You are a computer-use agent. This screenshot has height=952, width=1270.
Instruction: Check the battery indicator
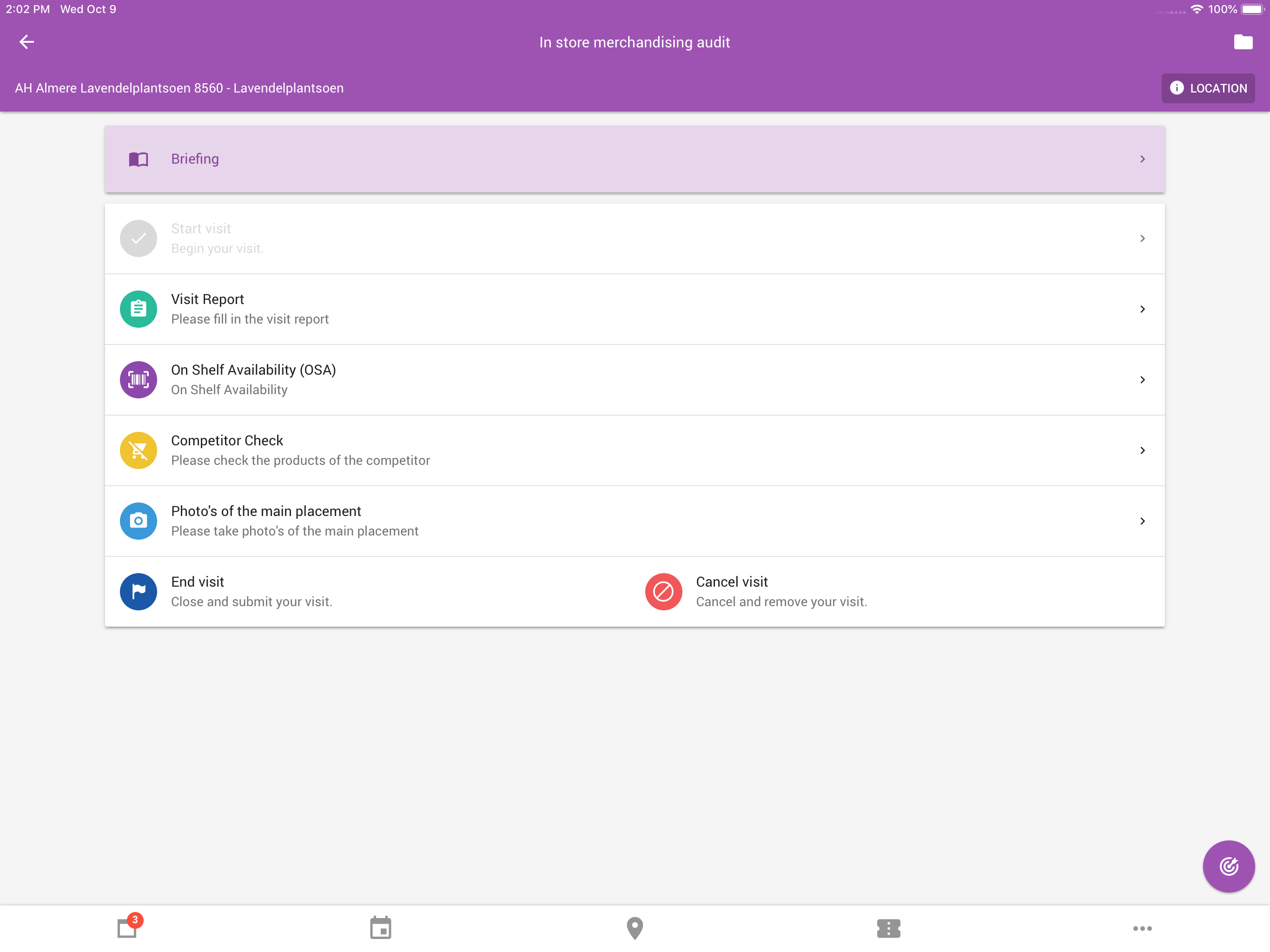coord(1253,9)
